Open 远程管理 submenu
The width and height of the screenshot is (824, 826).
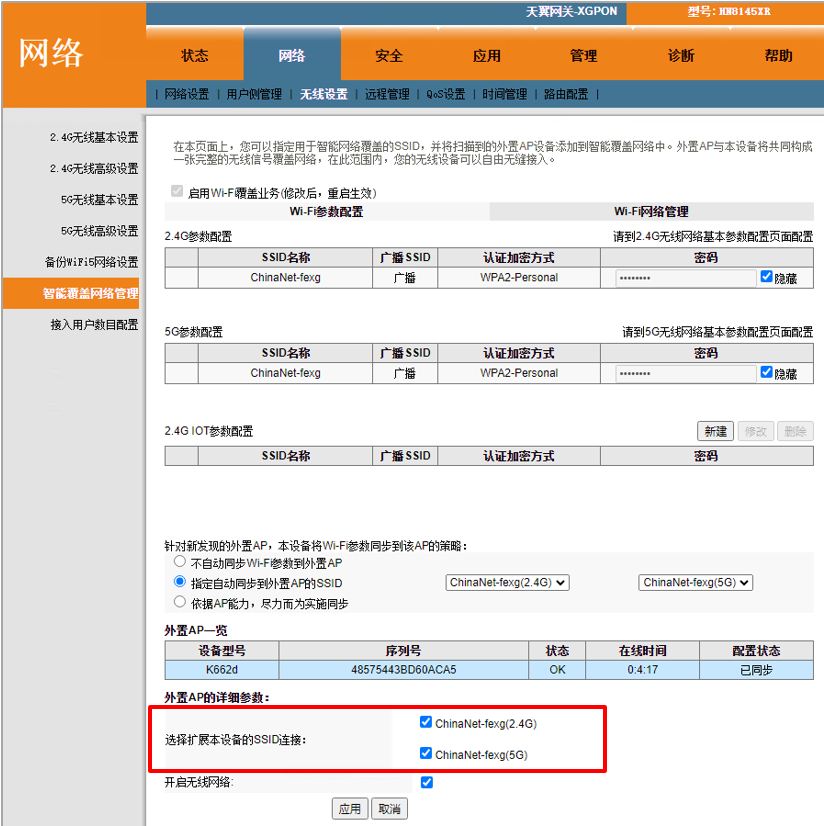click(387, 94)
